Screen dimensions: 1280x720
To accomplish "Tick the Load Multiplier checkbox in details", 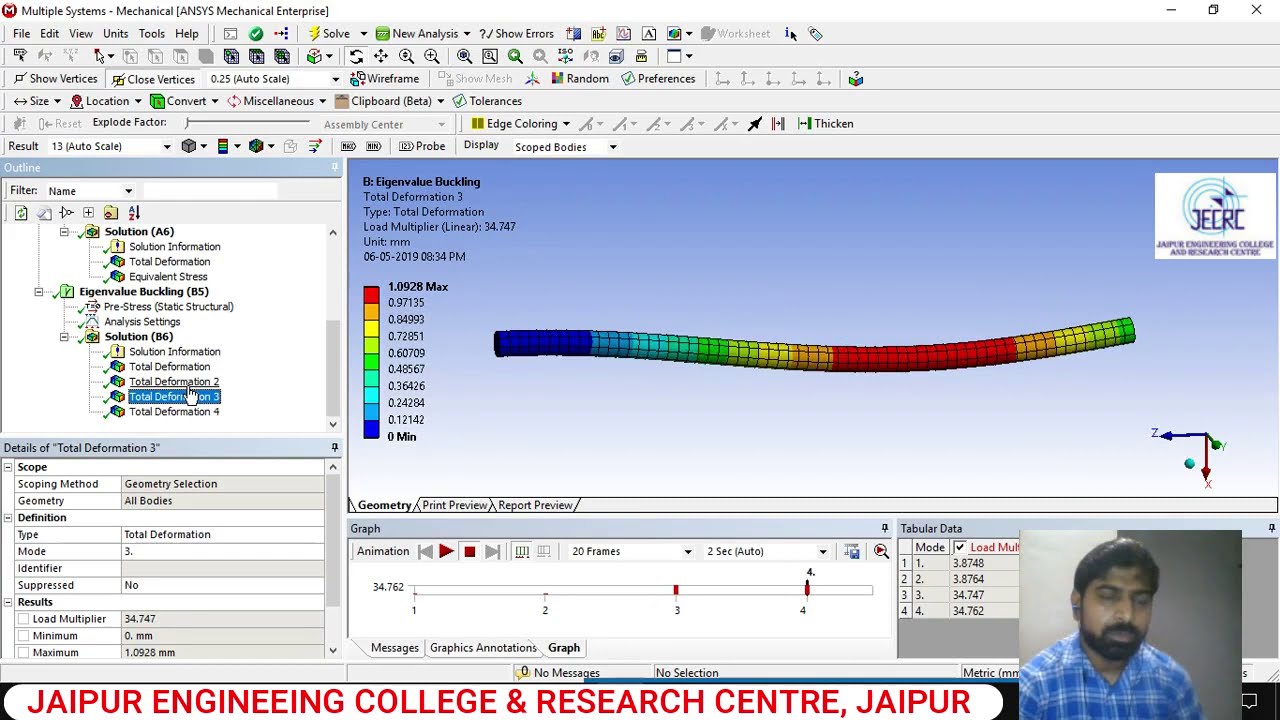I will [24, 619].
